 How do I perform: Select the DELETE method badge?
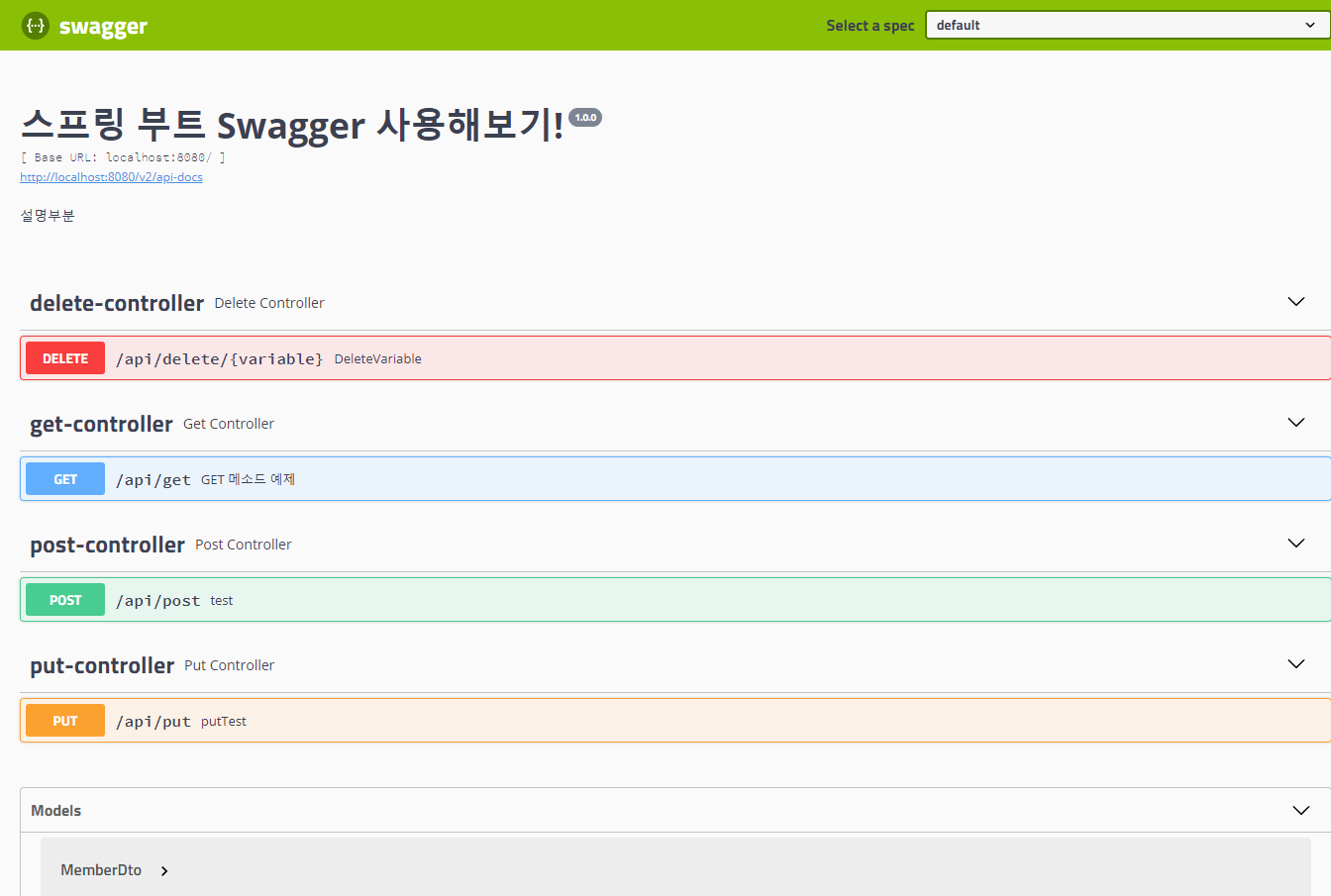click(x=64, y=357)
